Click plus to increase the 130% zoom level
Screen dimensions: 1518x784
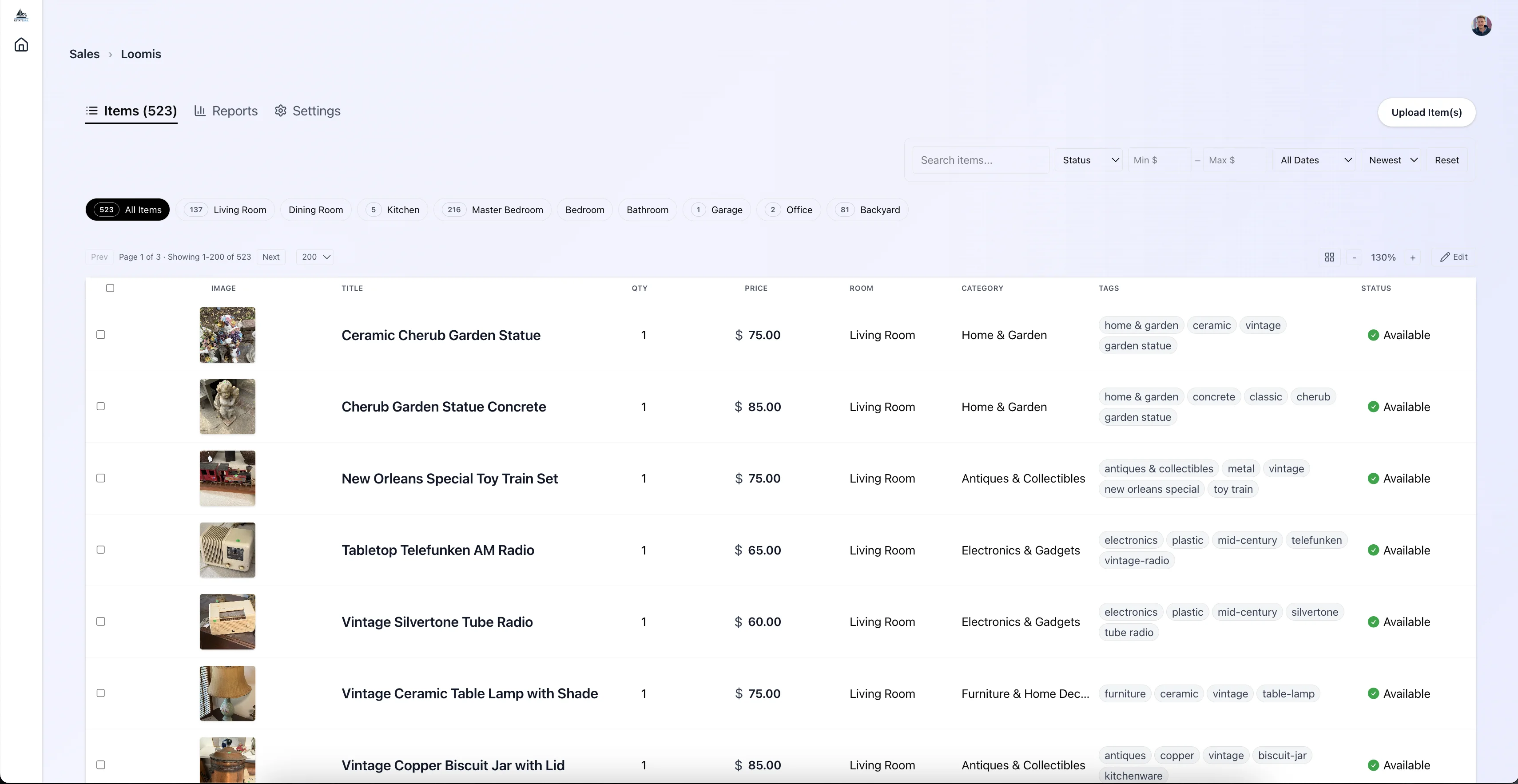point(1414,257)
